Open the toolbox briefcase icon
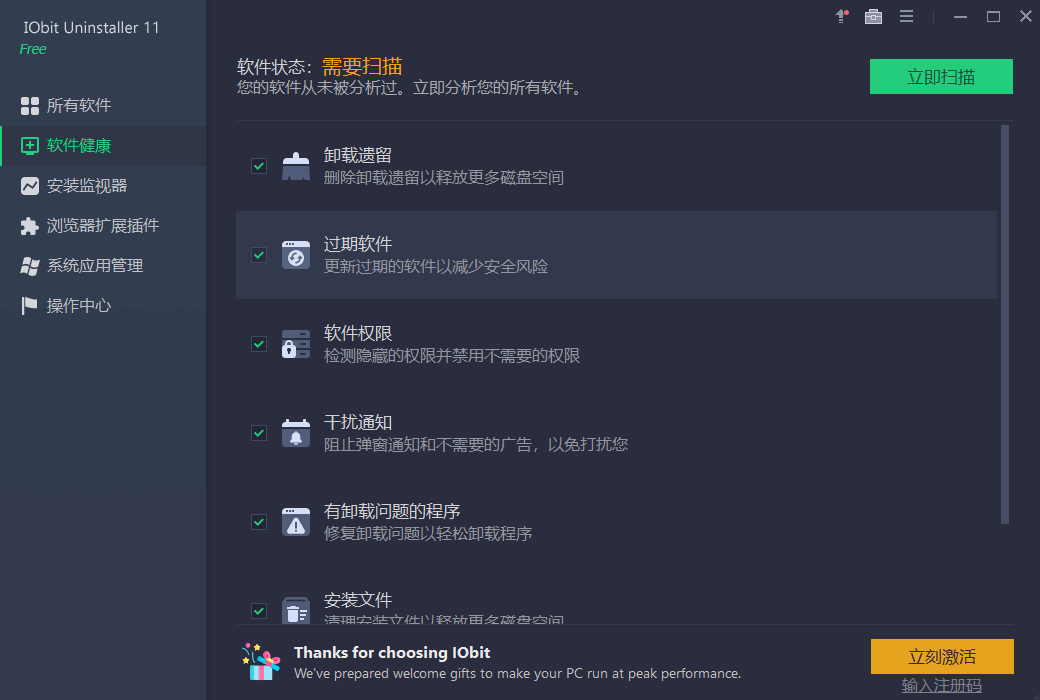 (874, 16)
